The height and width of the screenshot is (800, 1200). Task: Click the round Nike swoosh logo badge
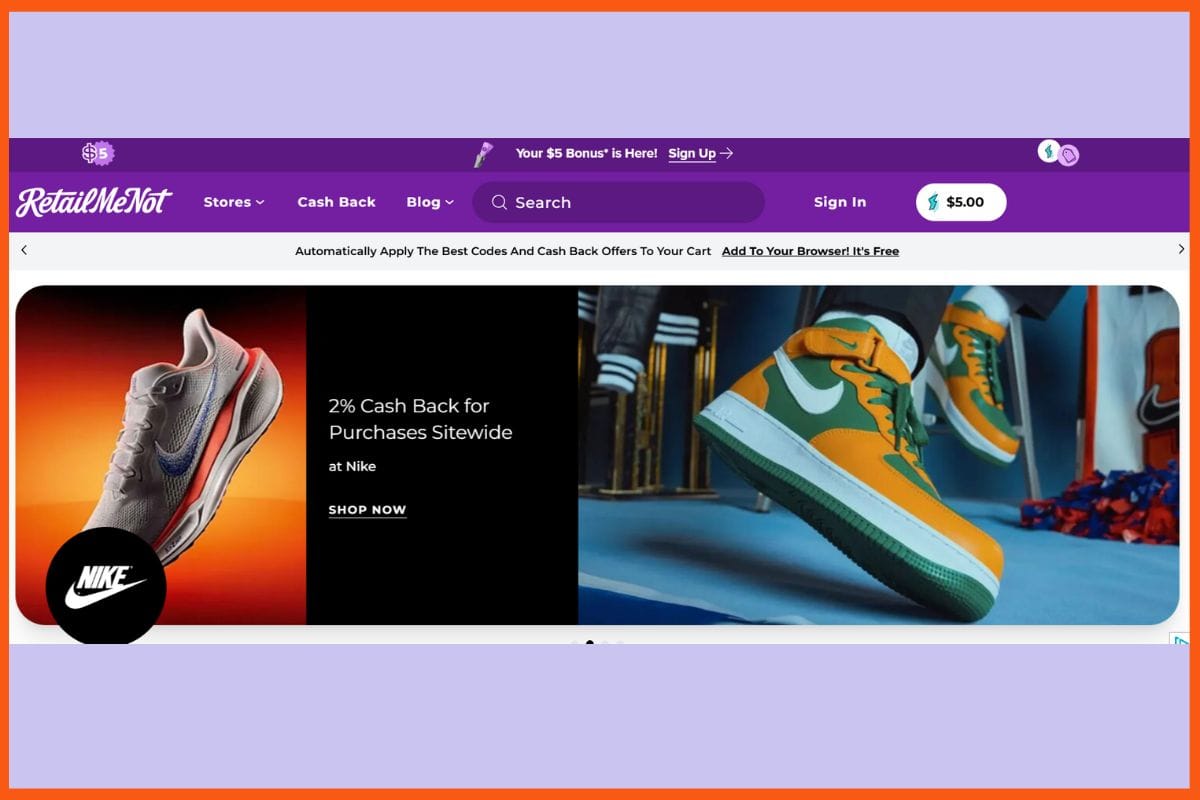[106, 587]
